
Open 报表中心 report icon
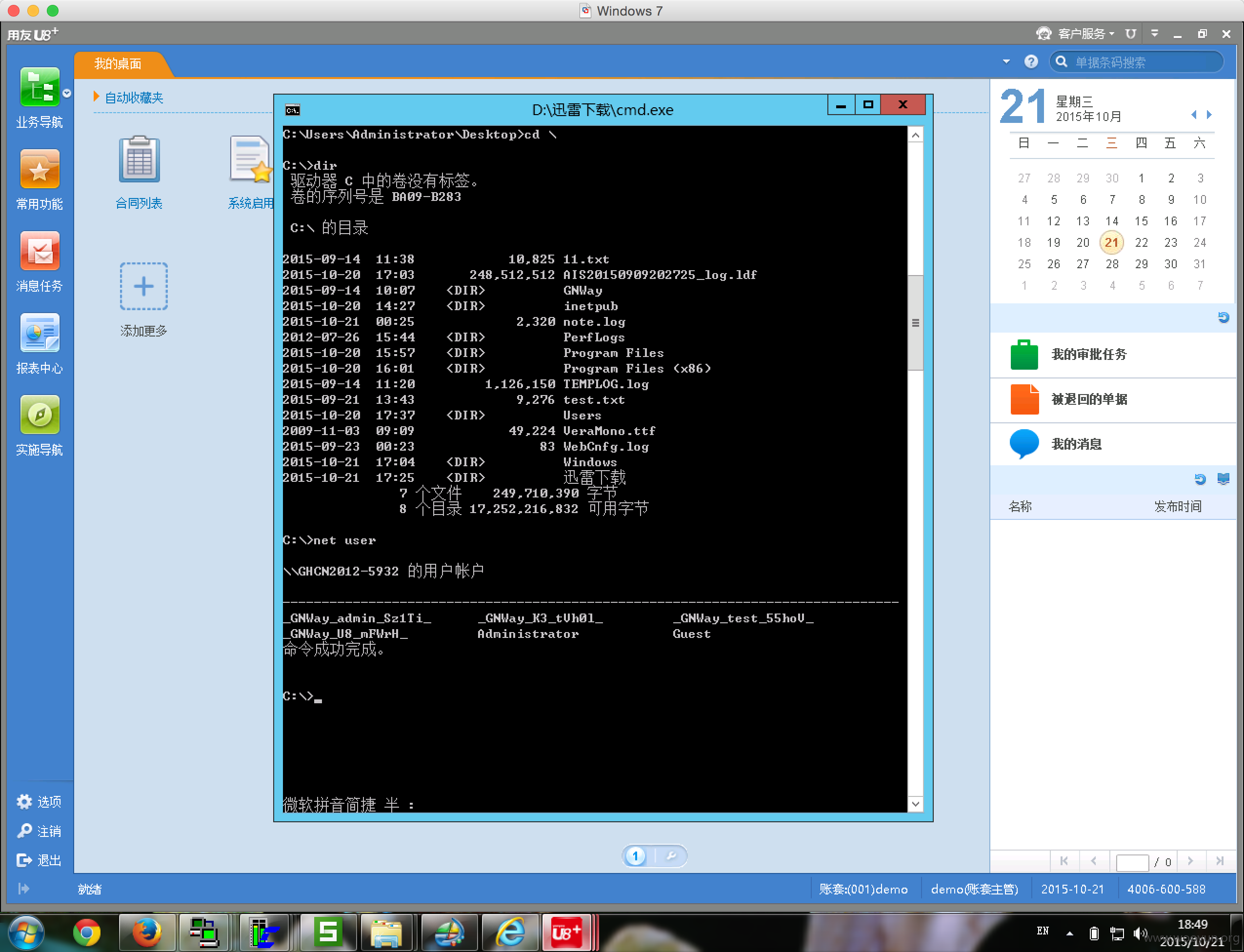pyautogui.click(x=39, y=333)
